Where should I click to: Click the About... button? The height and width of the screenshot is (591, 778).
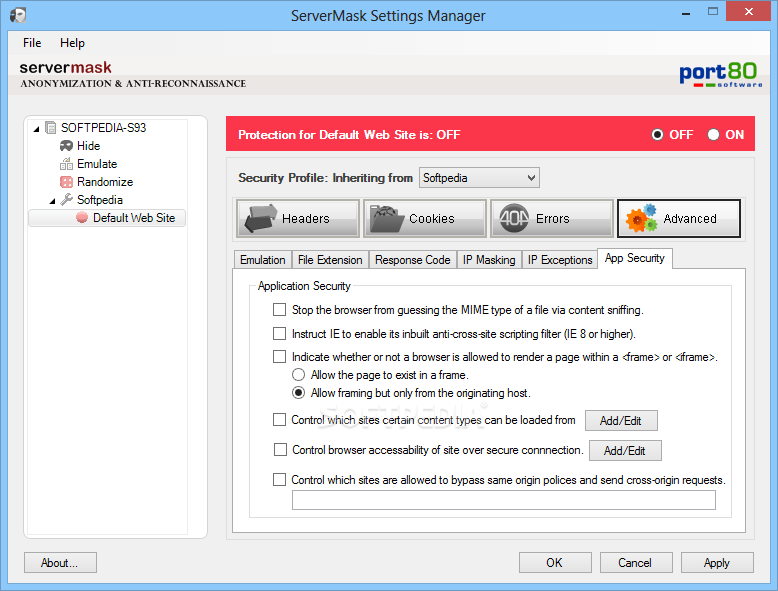pos(60,563)
